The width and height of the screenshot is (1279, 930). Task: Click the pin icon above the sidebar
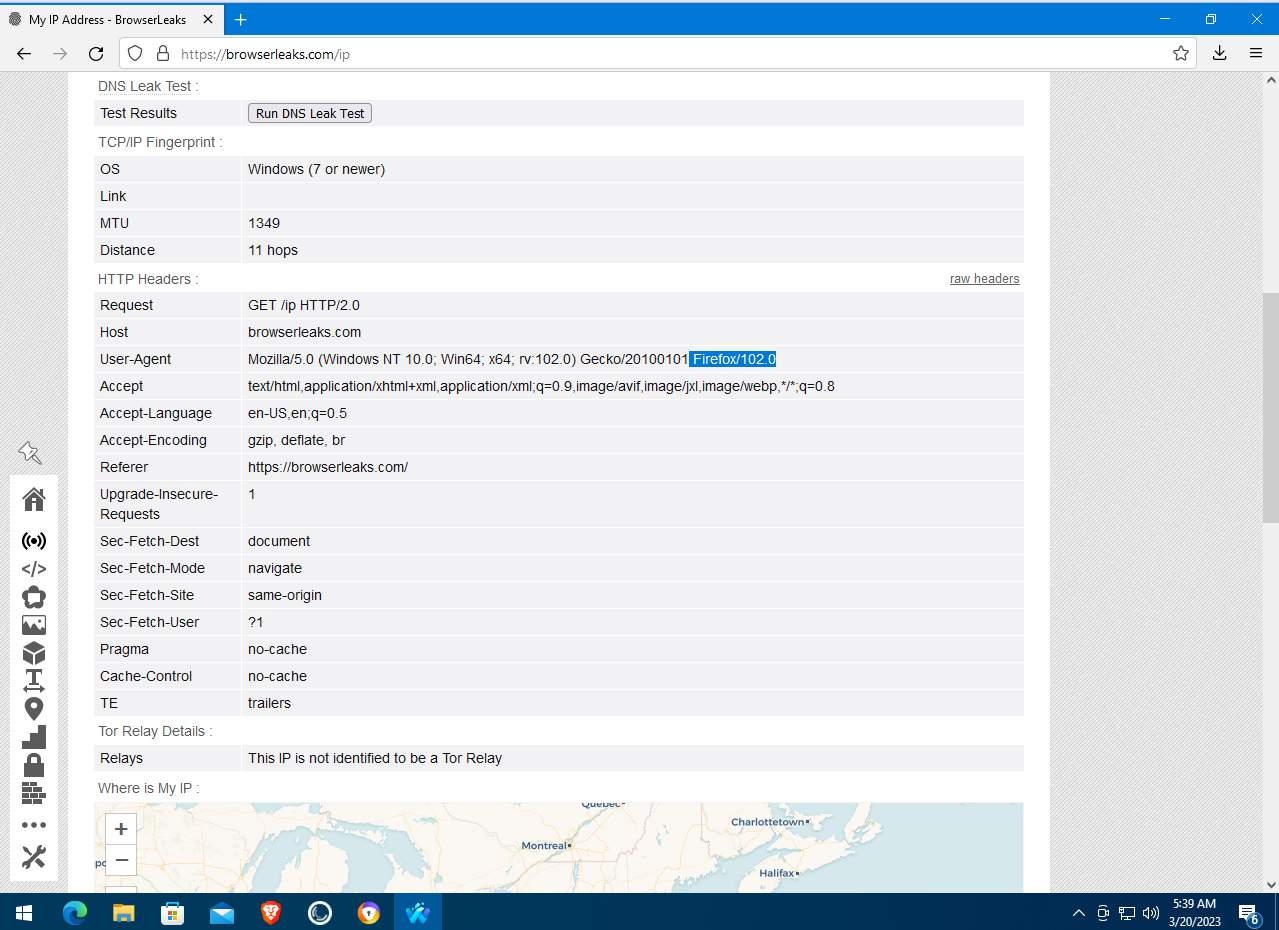(30, 453)
